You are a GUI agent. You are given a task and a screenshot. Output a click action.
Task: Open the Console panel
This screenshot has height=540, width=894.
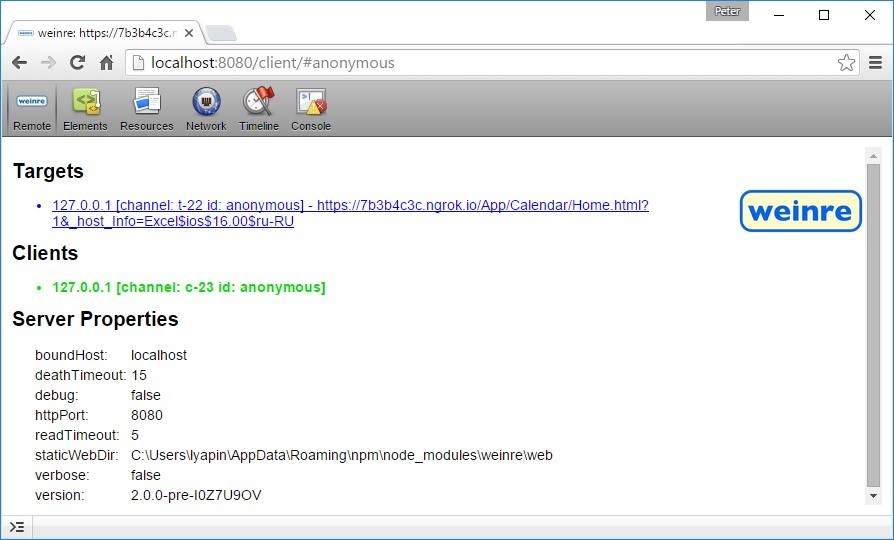[311, 109]
